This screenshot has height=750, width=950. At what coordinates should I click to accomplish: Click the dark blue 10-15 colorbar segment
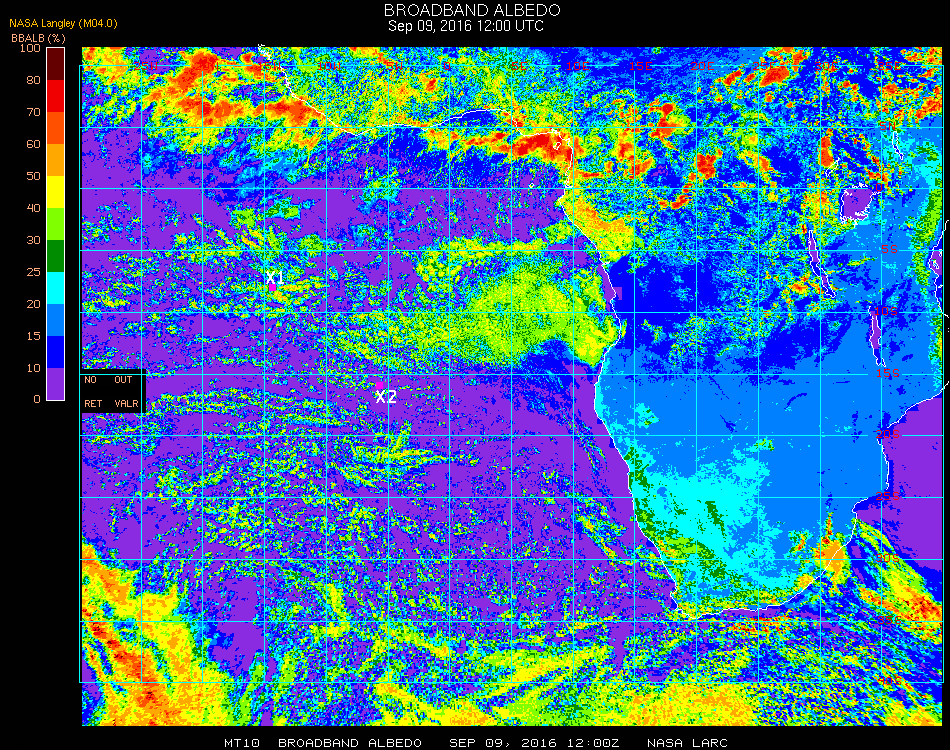[55, 352]
